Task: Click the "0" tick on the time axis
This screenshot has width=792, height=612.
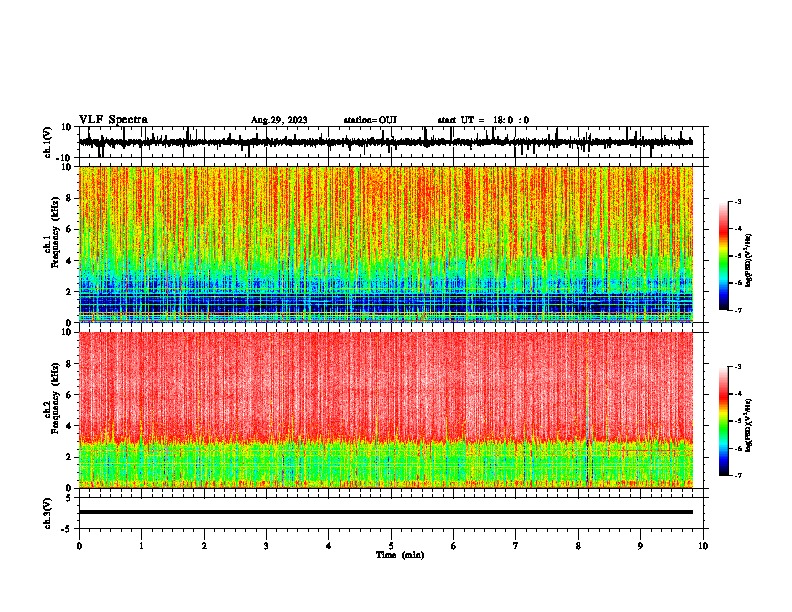Action: pos(79,546)
